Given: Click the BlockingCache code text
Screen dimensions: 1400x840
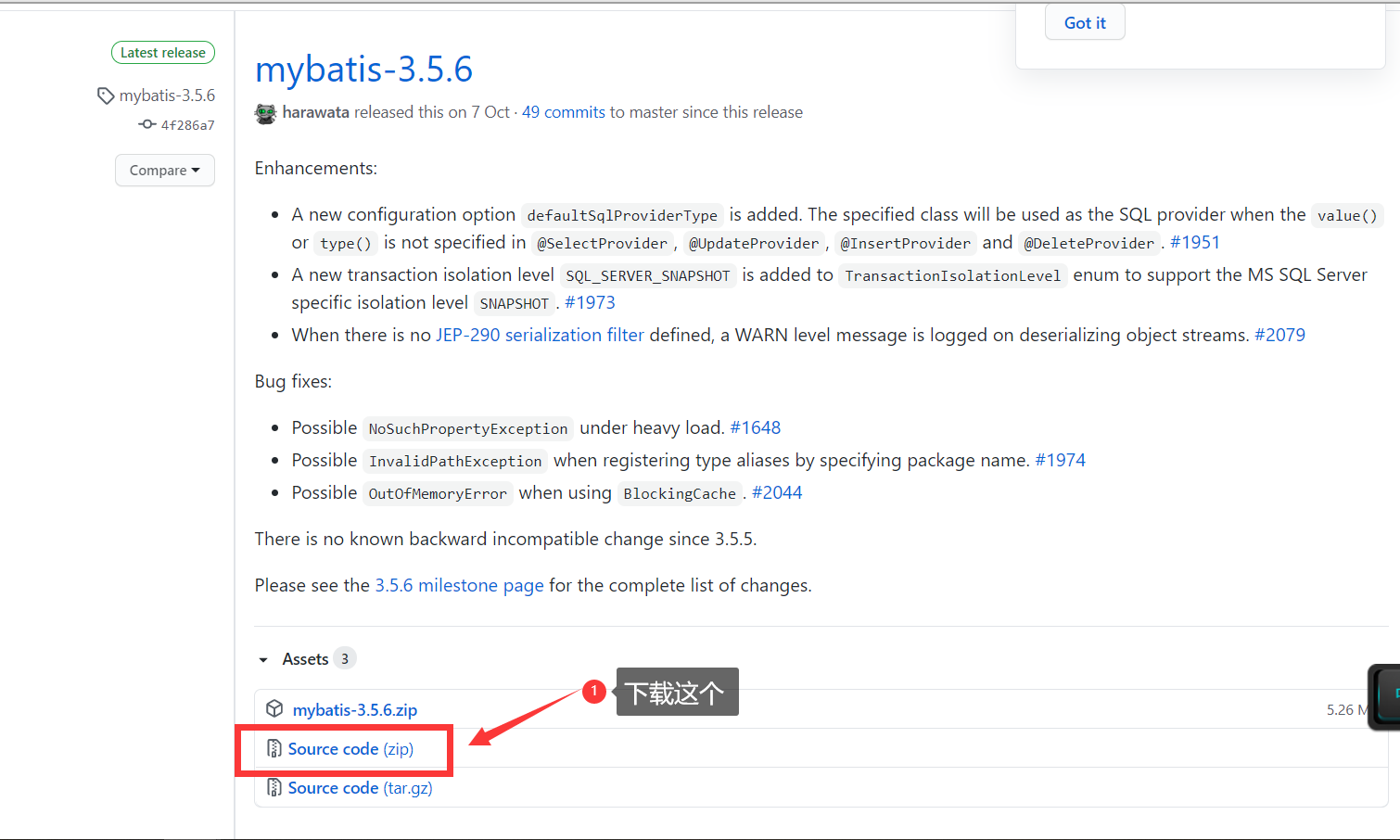Looking at the screenshot, I should (x=680, y=493).
